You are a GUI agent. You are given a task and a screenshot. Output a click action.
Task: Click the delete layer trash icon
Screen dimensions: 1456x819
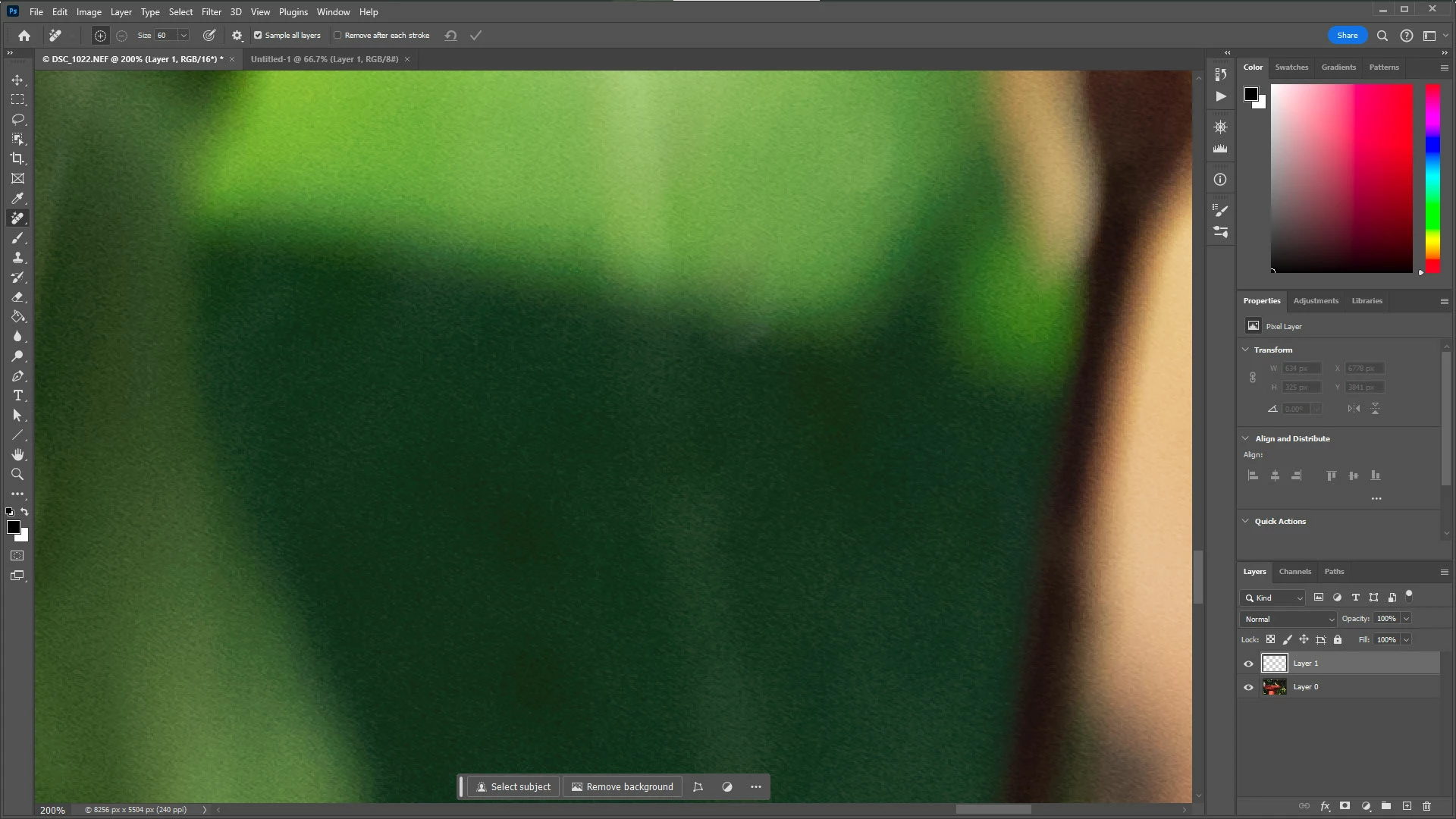click(1426, 806)
